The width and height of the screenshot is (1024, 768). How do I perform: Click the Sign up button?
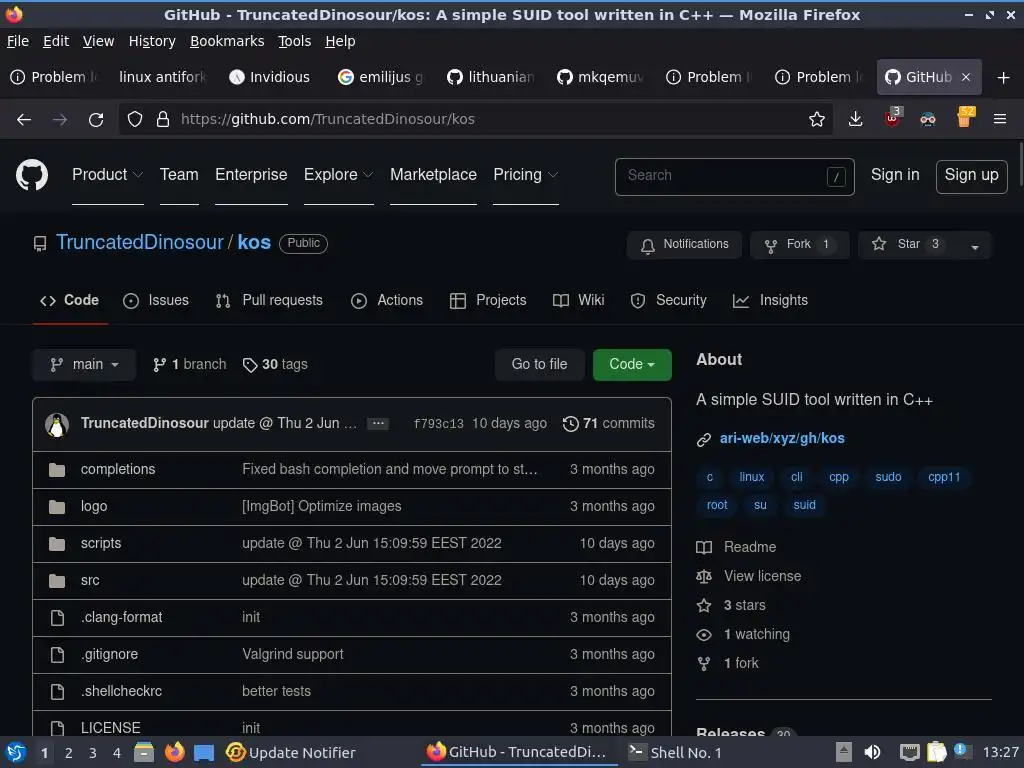(971, 176)
